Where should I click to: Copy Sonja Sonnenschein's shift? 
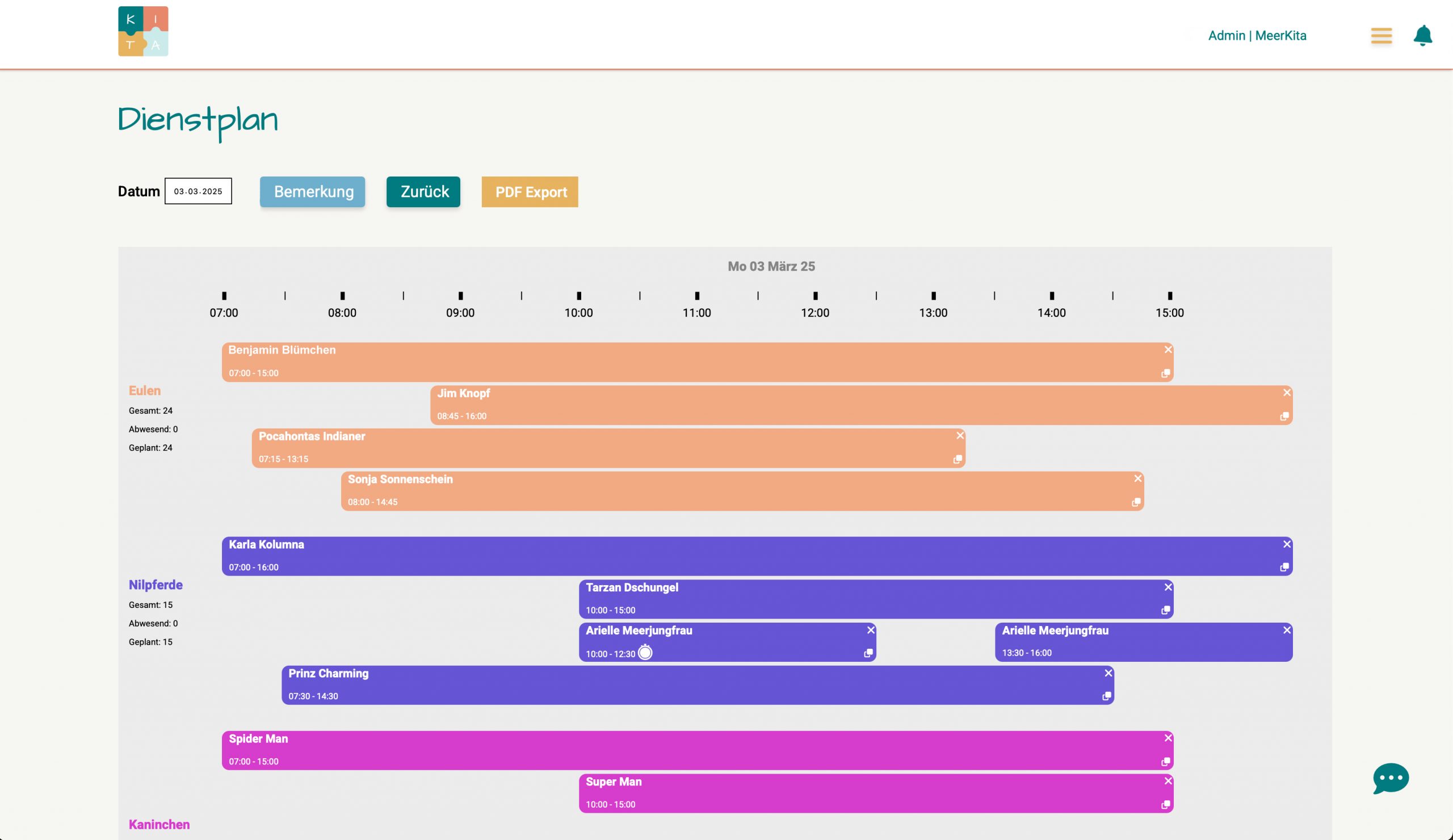click(x=1136, y=502)
